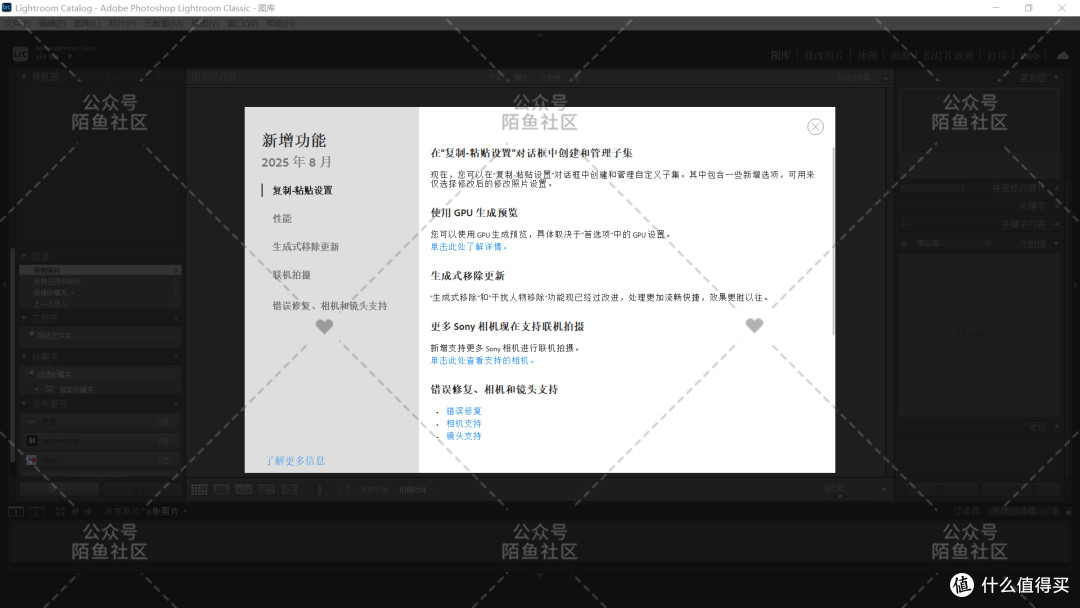
Task: Click the Flickr publish service icon
Action: 32,459
